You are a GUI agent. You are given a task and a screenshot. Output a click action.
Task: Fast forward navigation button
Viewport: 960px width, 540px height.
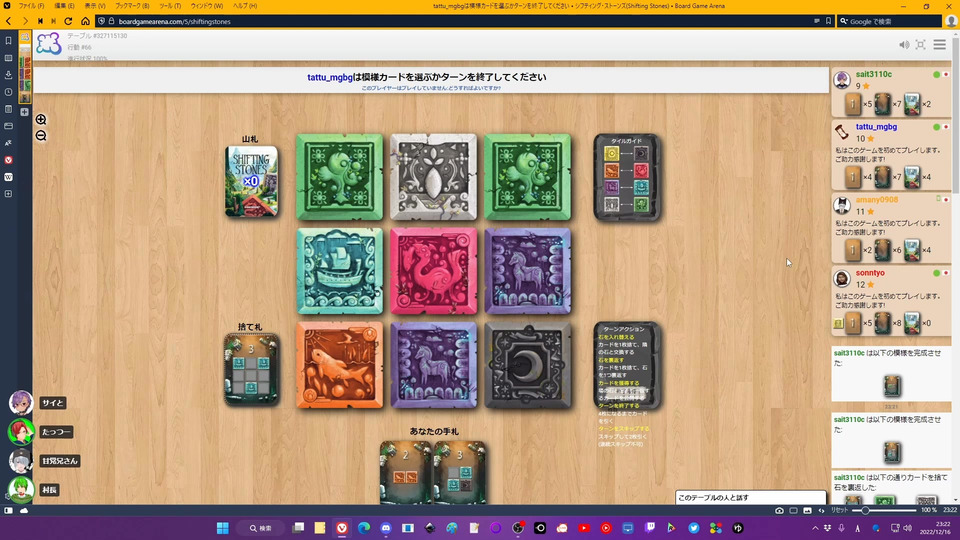[x=54, y=21]
